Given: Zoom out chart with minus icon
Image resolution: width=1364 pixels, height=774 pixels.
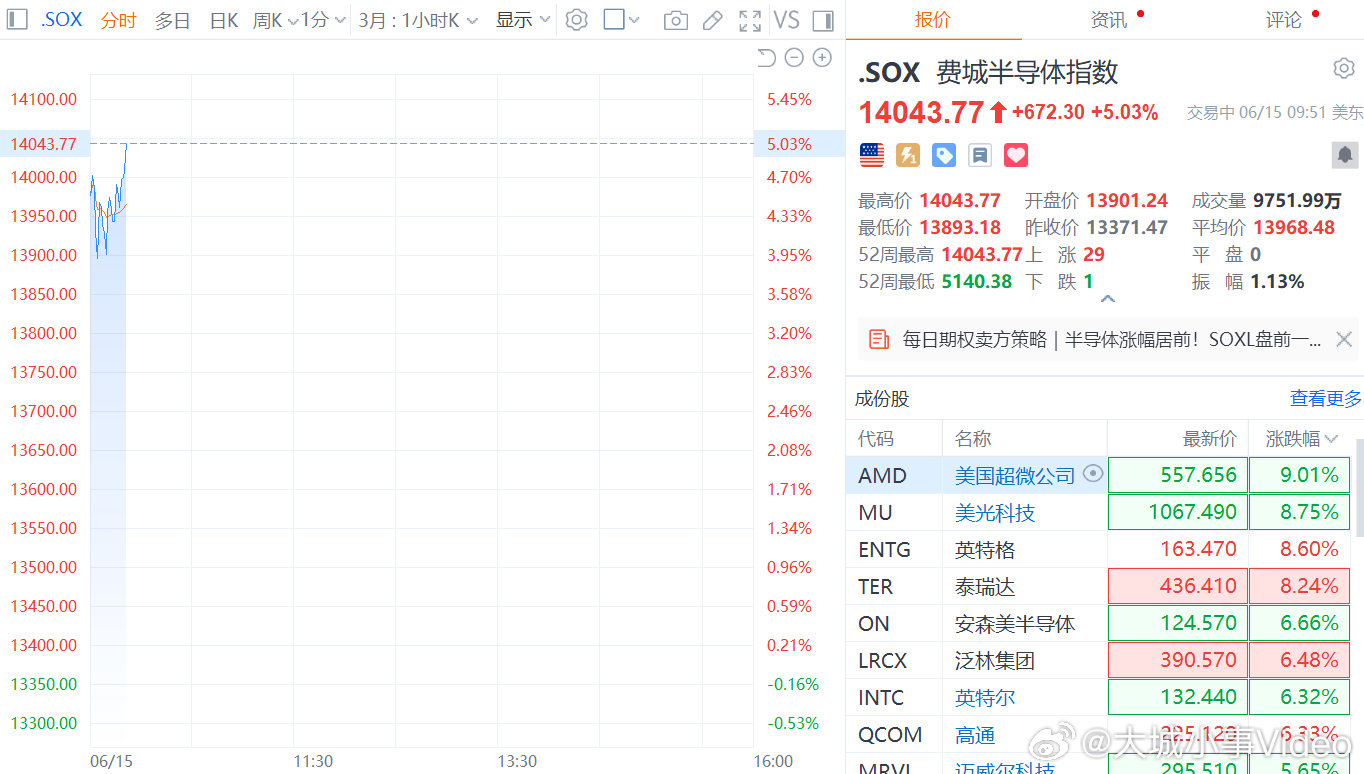Looking at the screenshot, I should tap(794, 58).
